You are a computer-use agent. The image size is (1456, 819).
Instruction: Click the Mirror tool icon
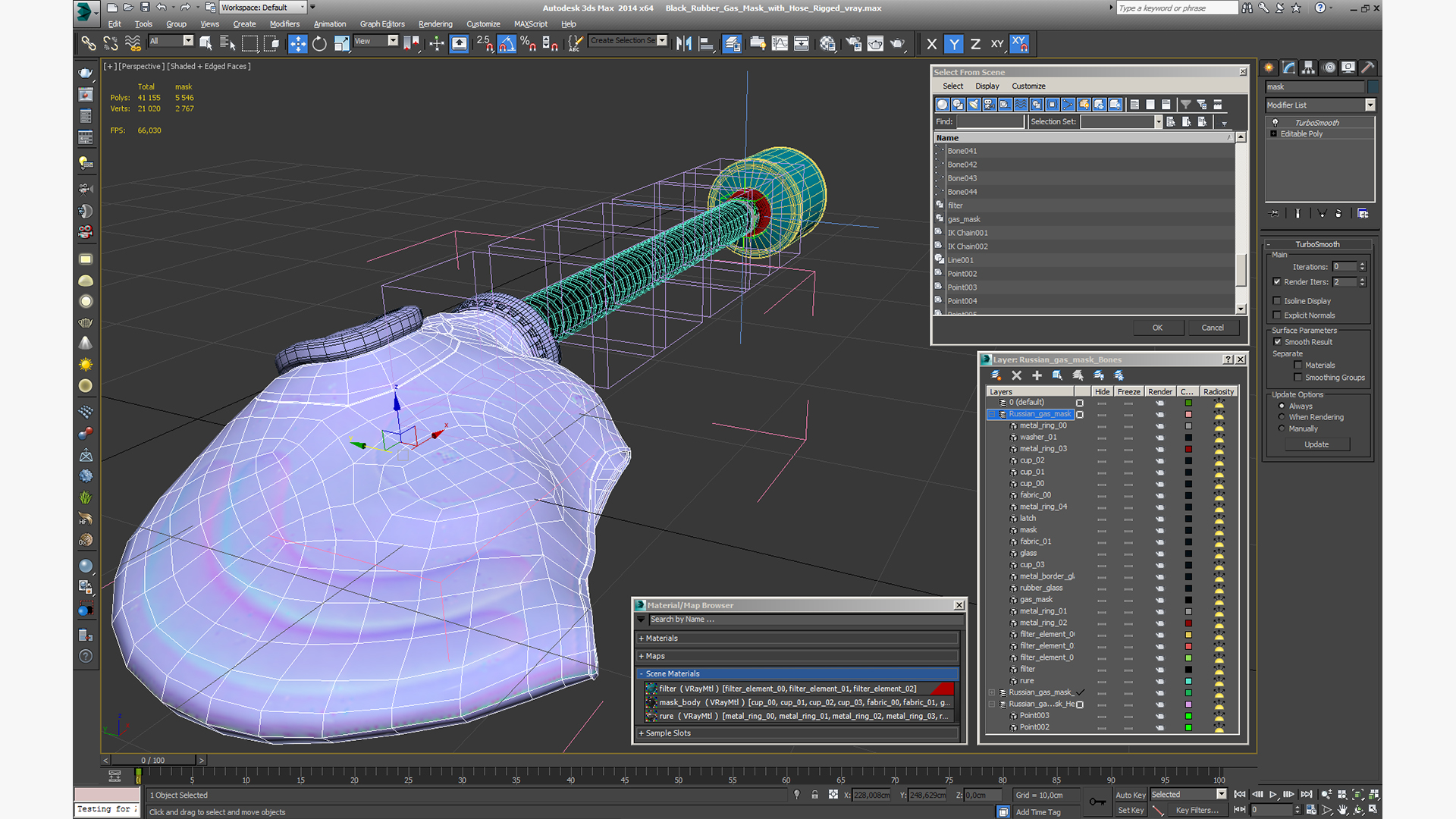point(683,44)
